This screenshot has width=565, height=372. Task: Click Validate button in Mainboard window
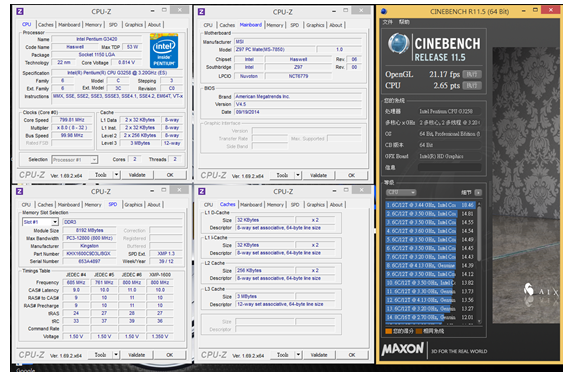319,175
